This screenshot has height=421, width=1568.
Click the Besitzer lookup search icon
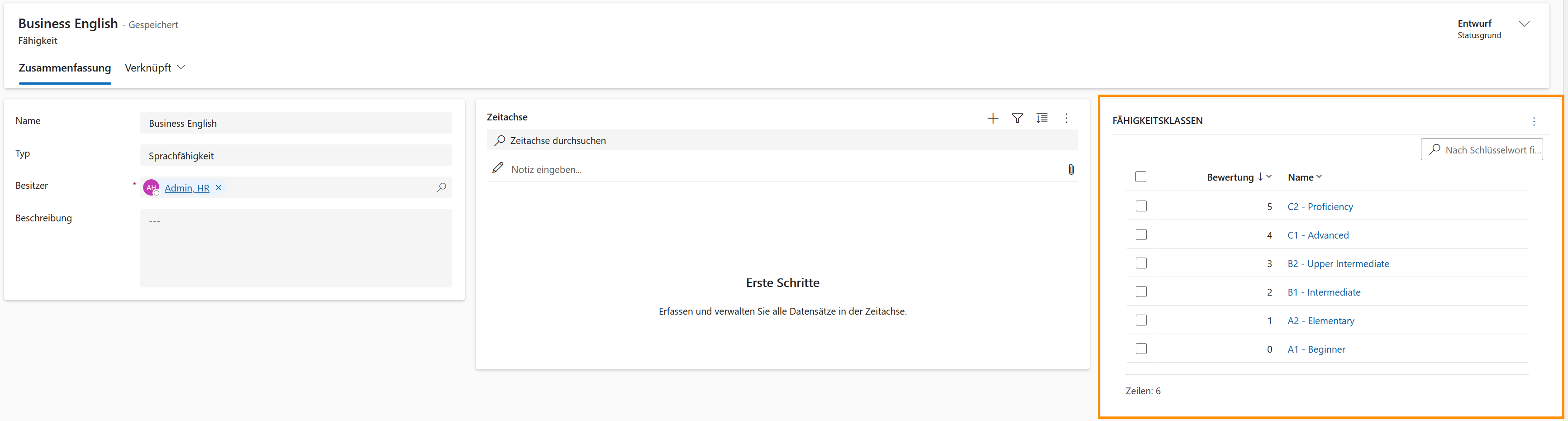pos(441,188)
